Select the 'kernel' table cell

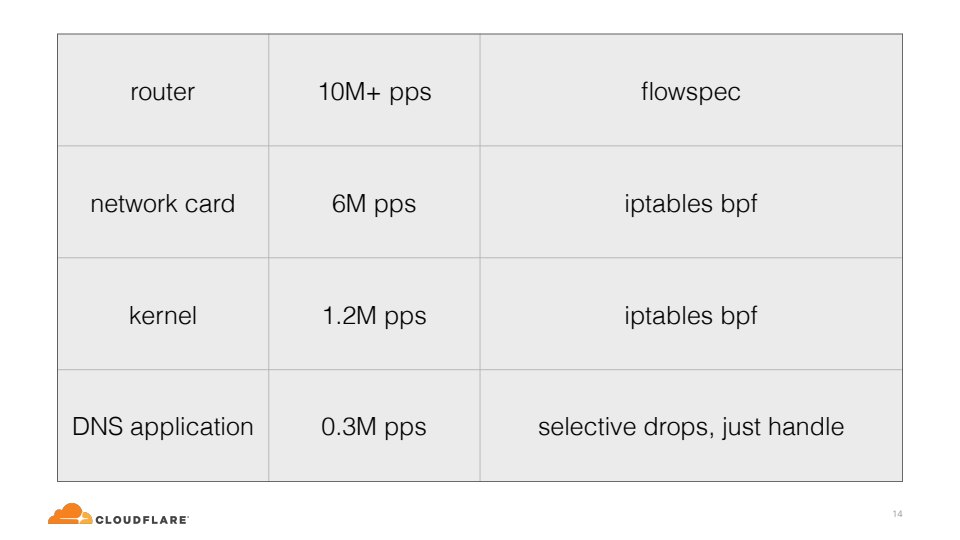pyautogui.click(x=162, y=316)
